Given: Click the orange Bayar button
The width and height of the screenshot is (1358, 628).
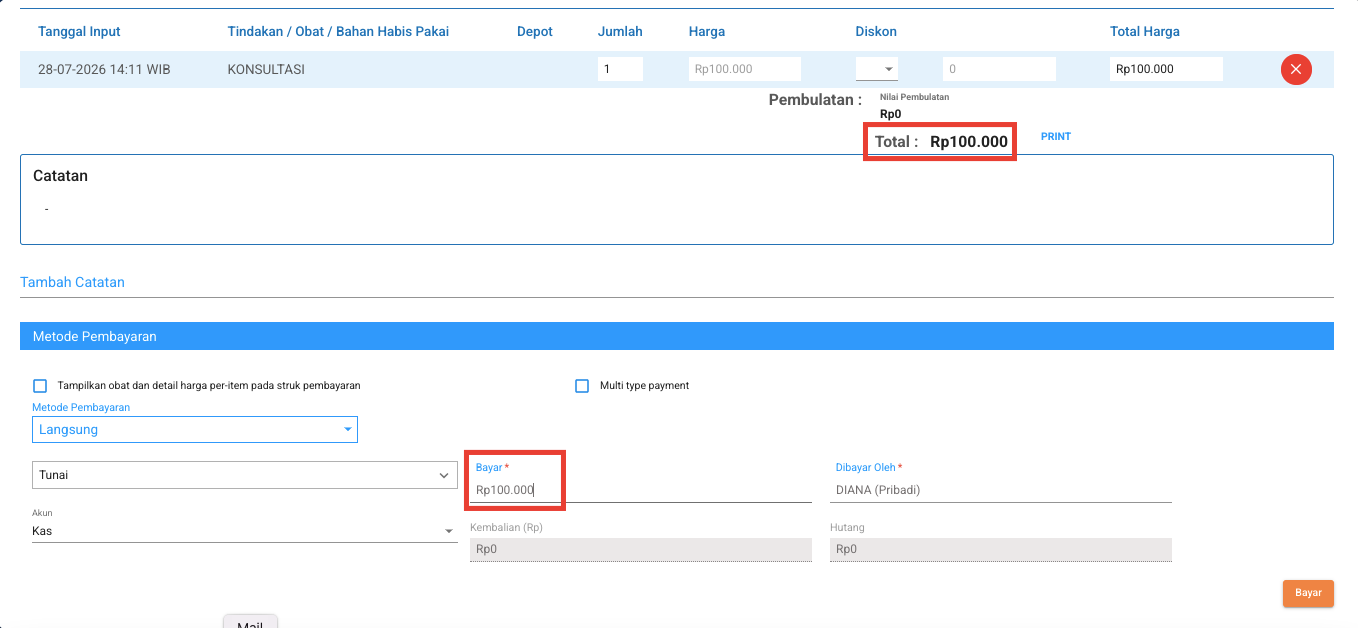Looking at the screenshot, I should coord(1308,593).
